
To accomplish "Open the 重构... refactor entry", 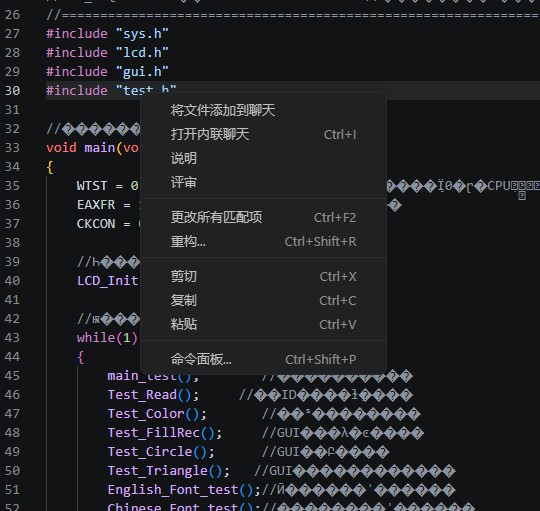I will [x=263, y=241].
